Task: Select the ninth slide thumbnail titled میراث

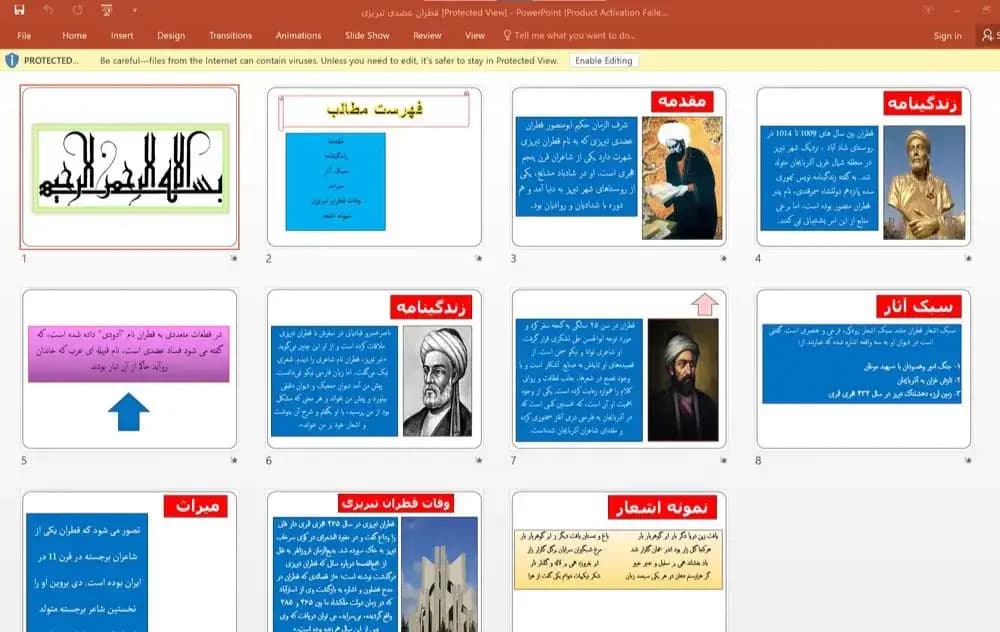Action: [129, 561]
